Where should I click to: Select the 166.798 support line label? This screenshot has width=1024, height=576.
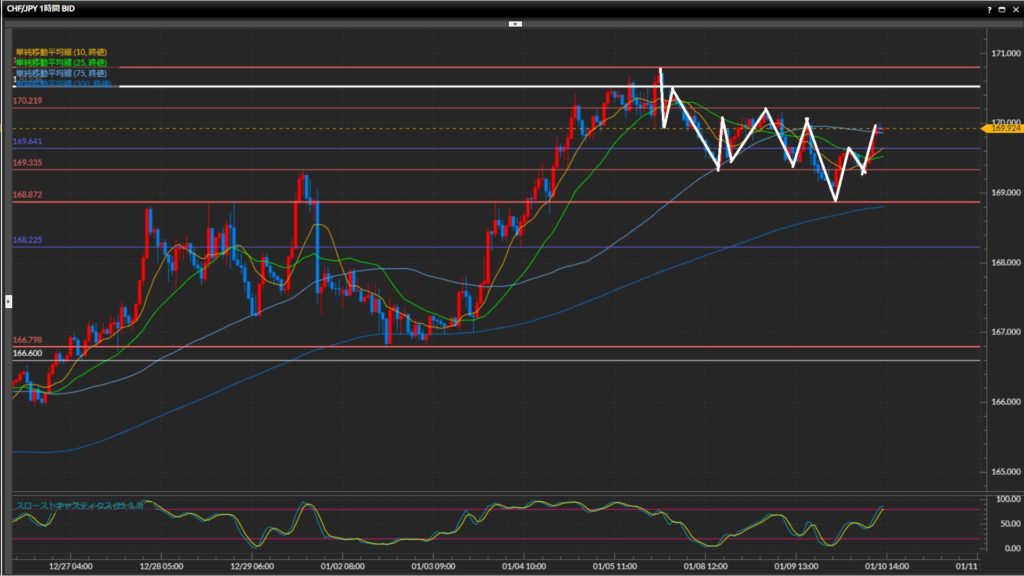27,341
